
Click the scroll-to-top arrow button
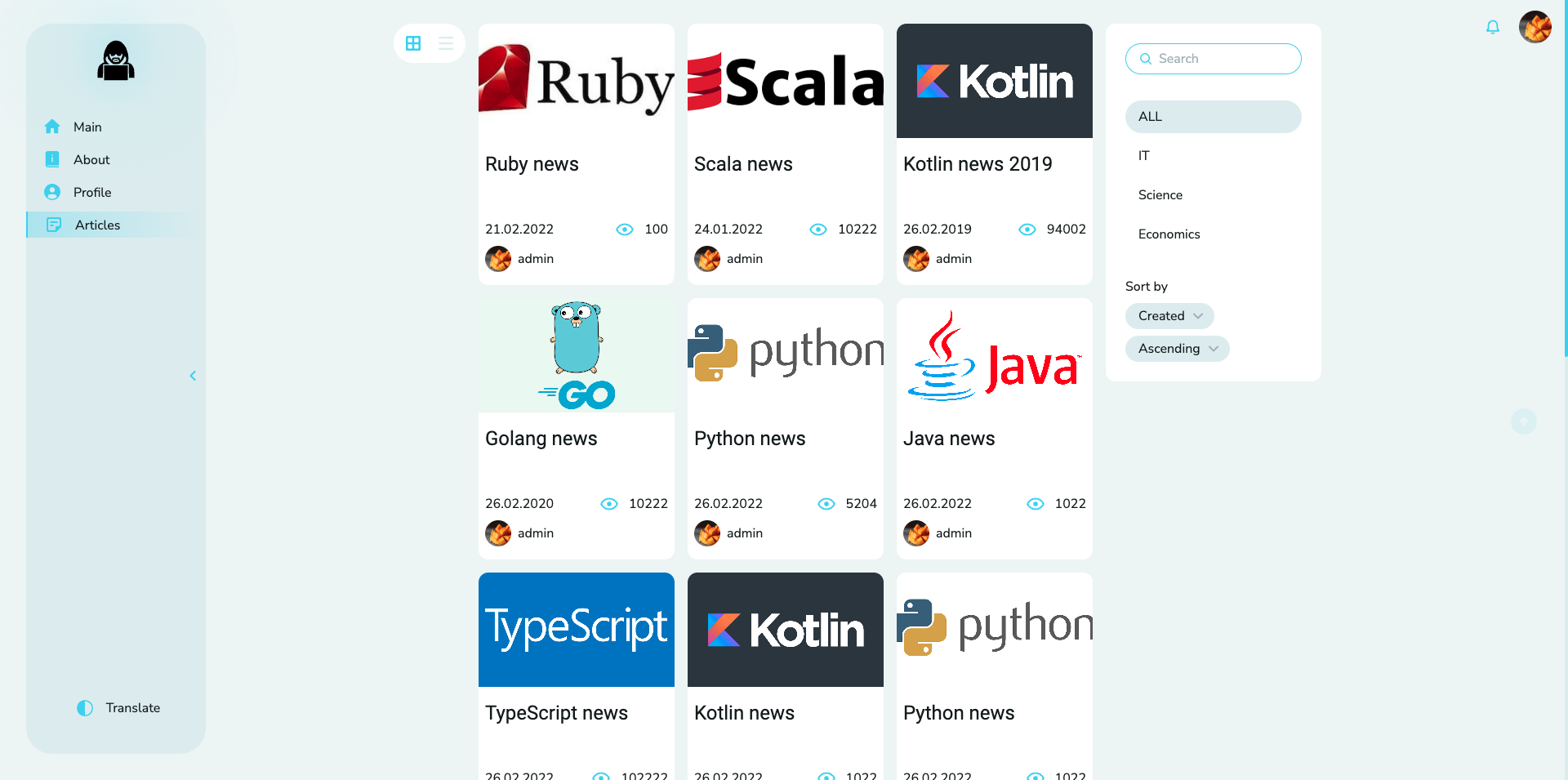tap(1524, 421)
